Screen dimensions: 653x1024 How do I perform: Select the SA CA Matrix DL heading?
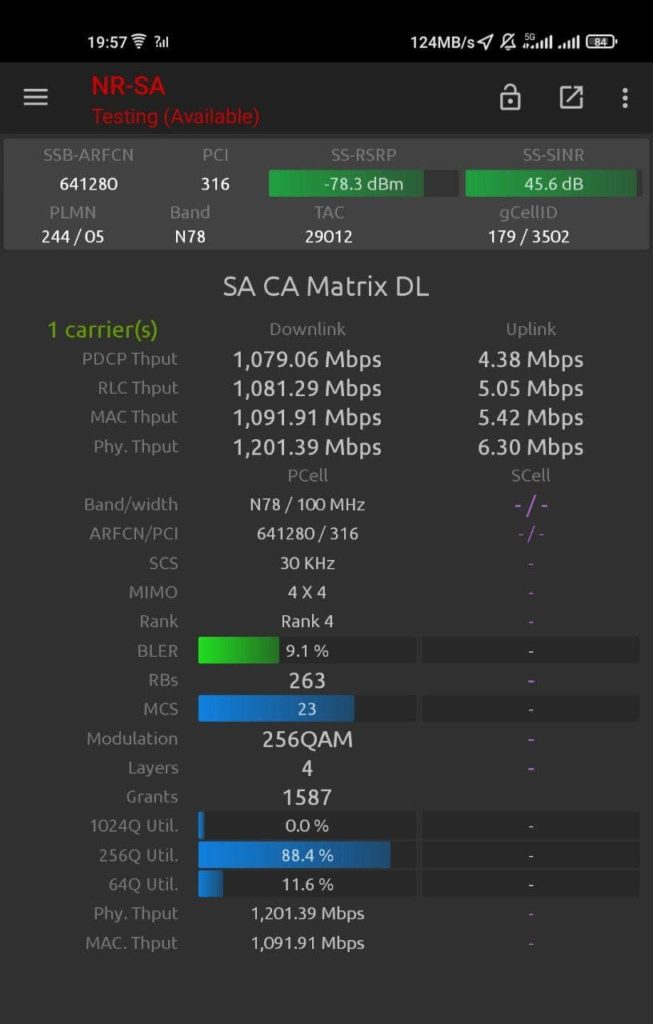(x=325, y=287)
